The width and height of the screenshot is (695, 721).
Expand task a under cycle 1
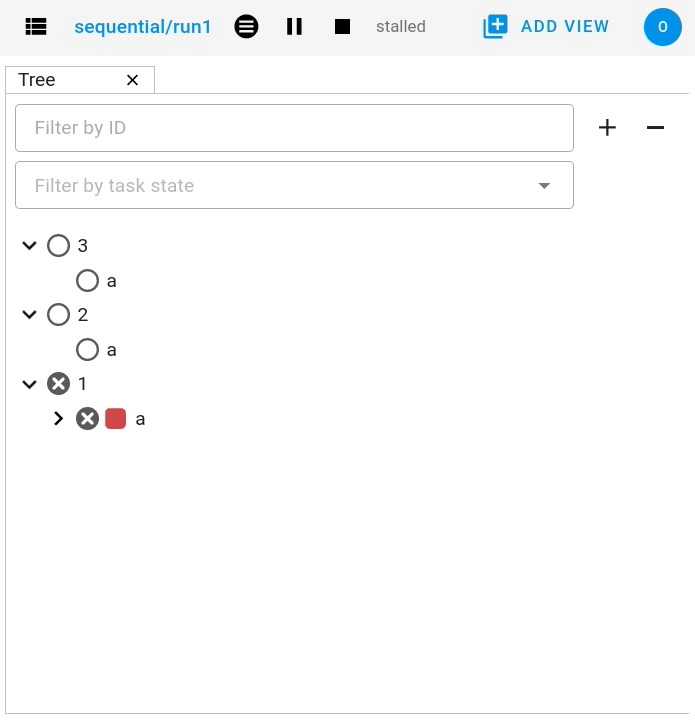[58, 419]
